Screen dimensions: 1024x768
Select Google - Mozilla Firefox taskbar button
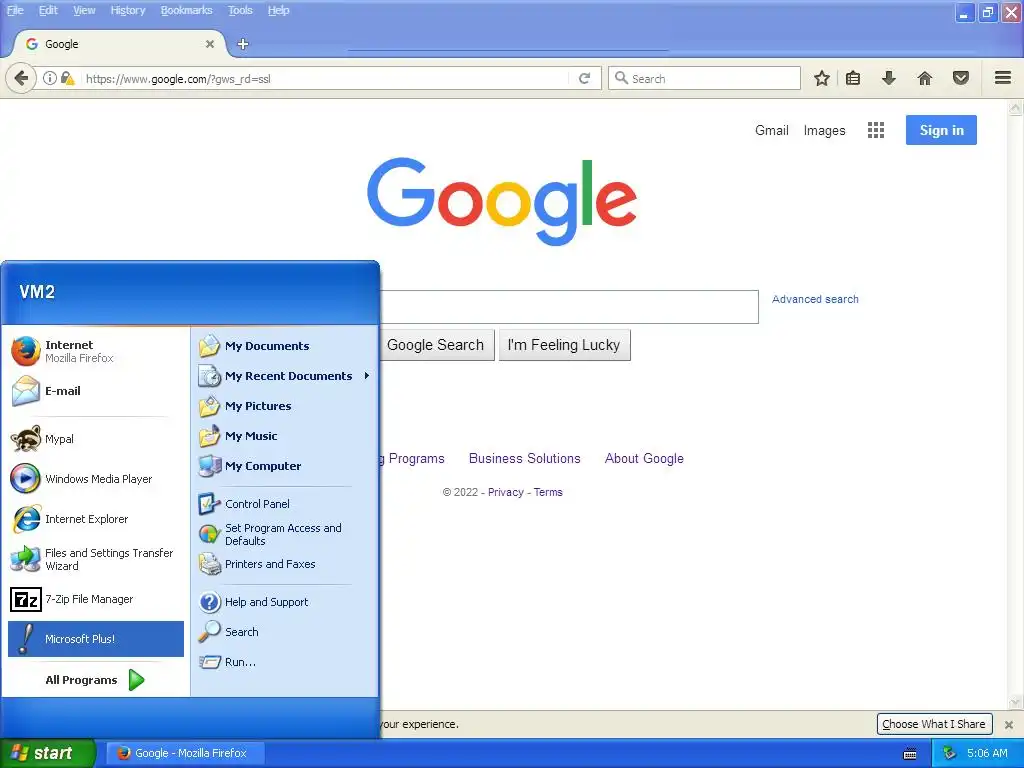(x=185, y=753)
